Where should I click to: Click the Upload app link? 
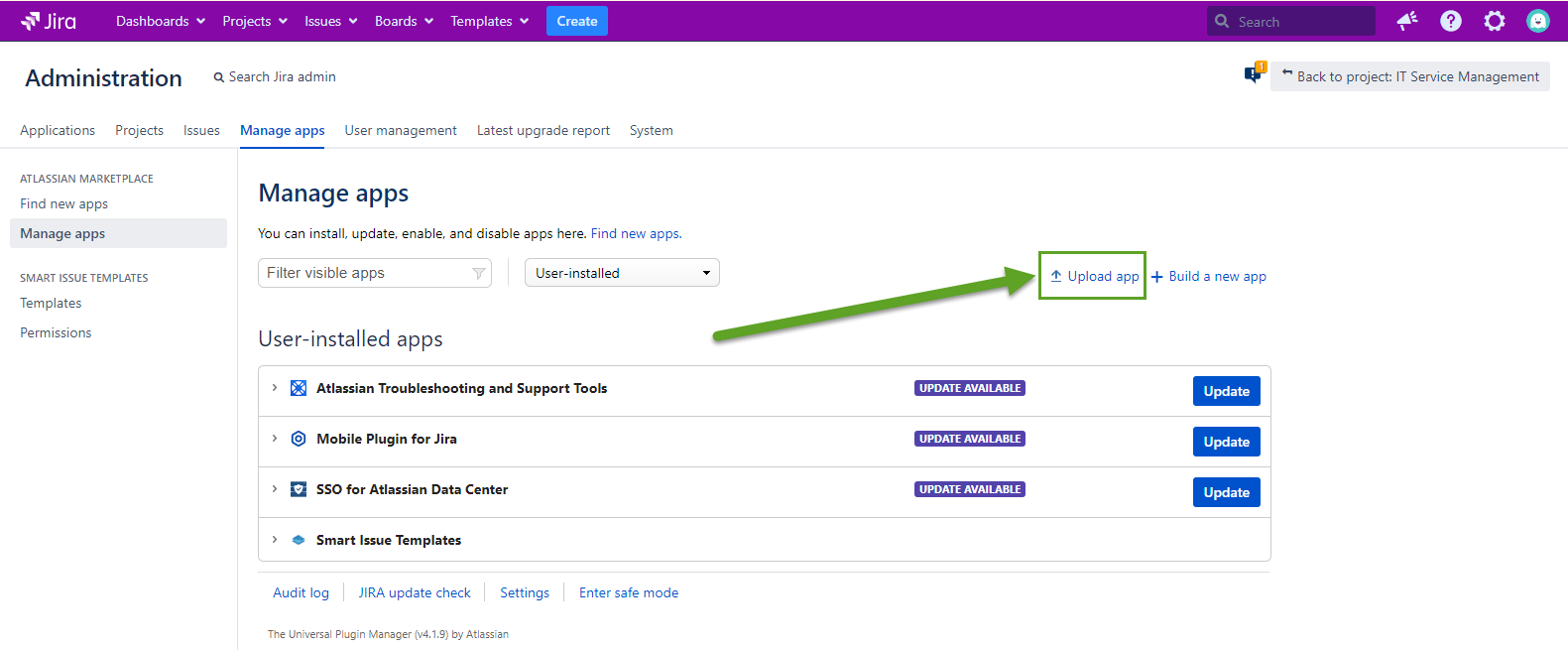(1094, 276)
